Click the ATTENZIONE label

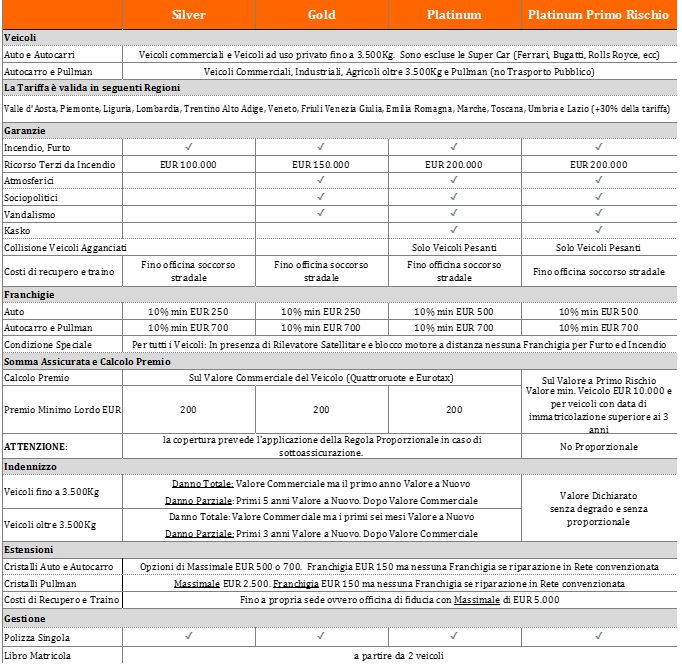36,447
